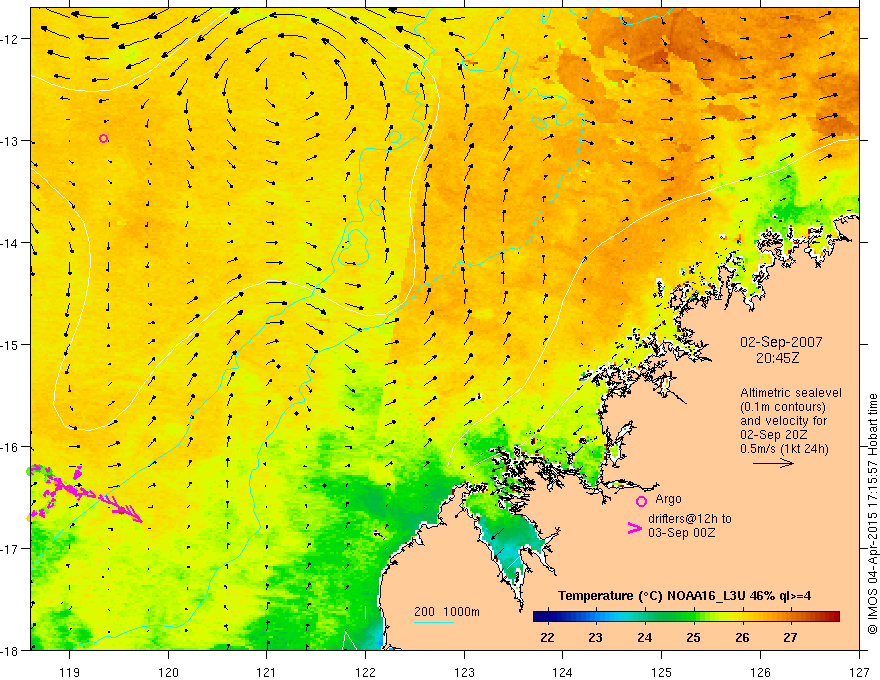
Task: Click the '200 1000m' isobath label
Action: point(447,612)
